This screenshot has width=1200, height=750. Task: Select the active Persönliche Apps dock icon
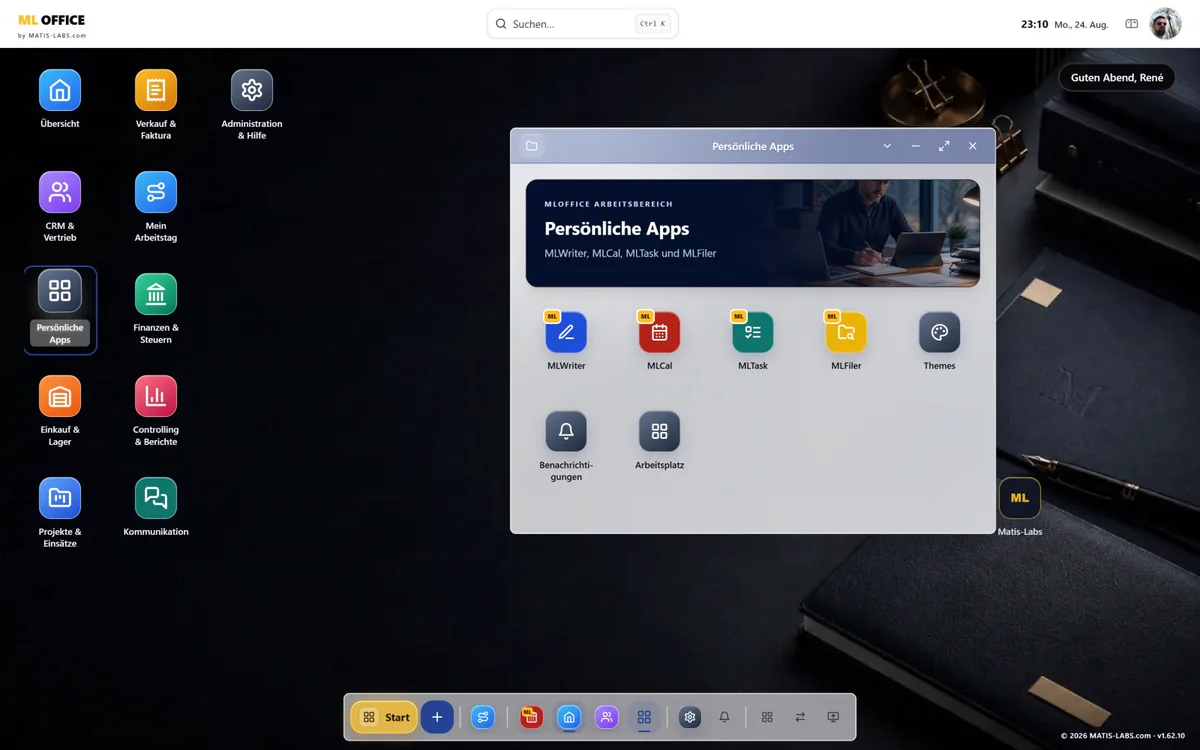[x=644, y=717]
